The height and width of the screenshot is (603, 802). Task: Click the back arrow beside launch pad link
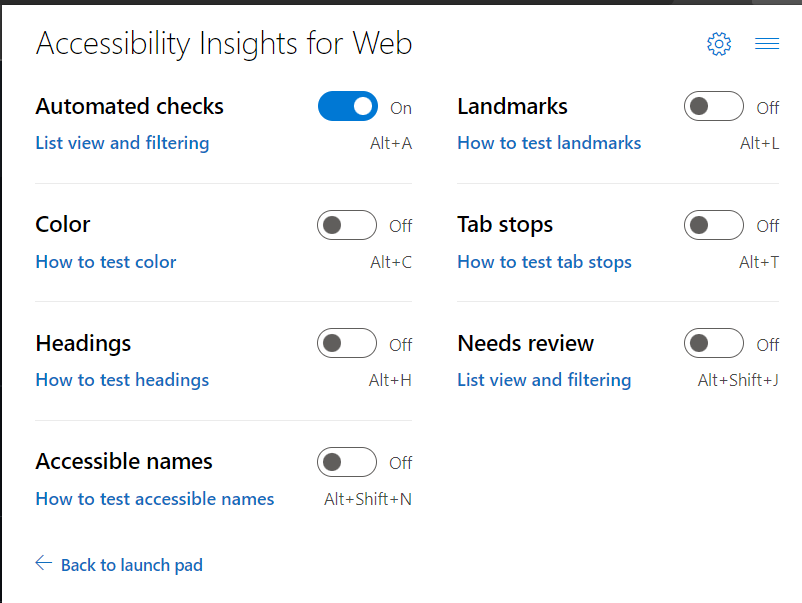(x=43, y=563)
